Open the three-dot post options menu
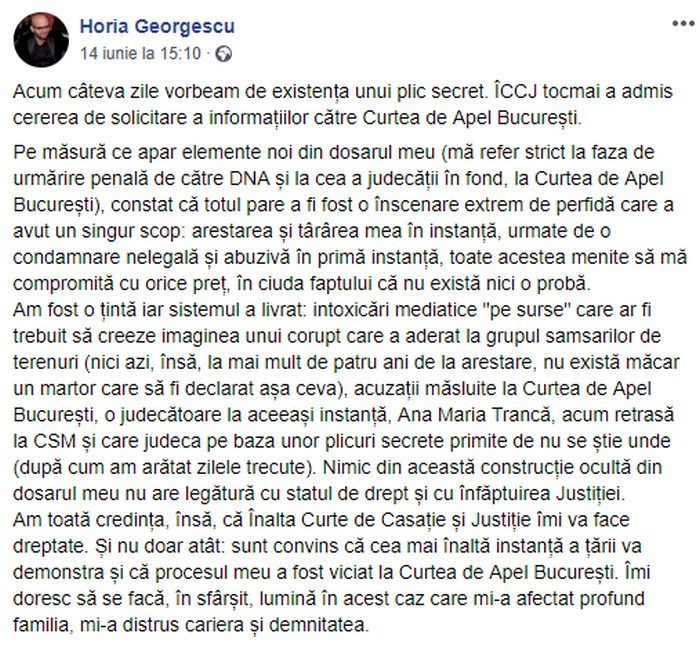This screenshot has height=645, width=700. click(683, 24)
